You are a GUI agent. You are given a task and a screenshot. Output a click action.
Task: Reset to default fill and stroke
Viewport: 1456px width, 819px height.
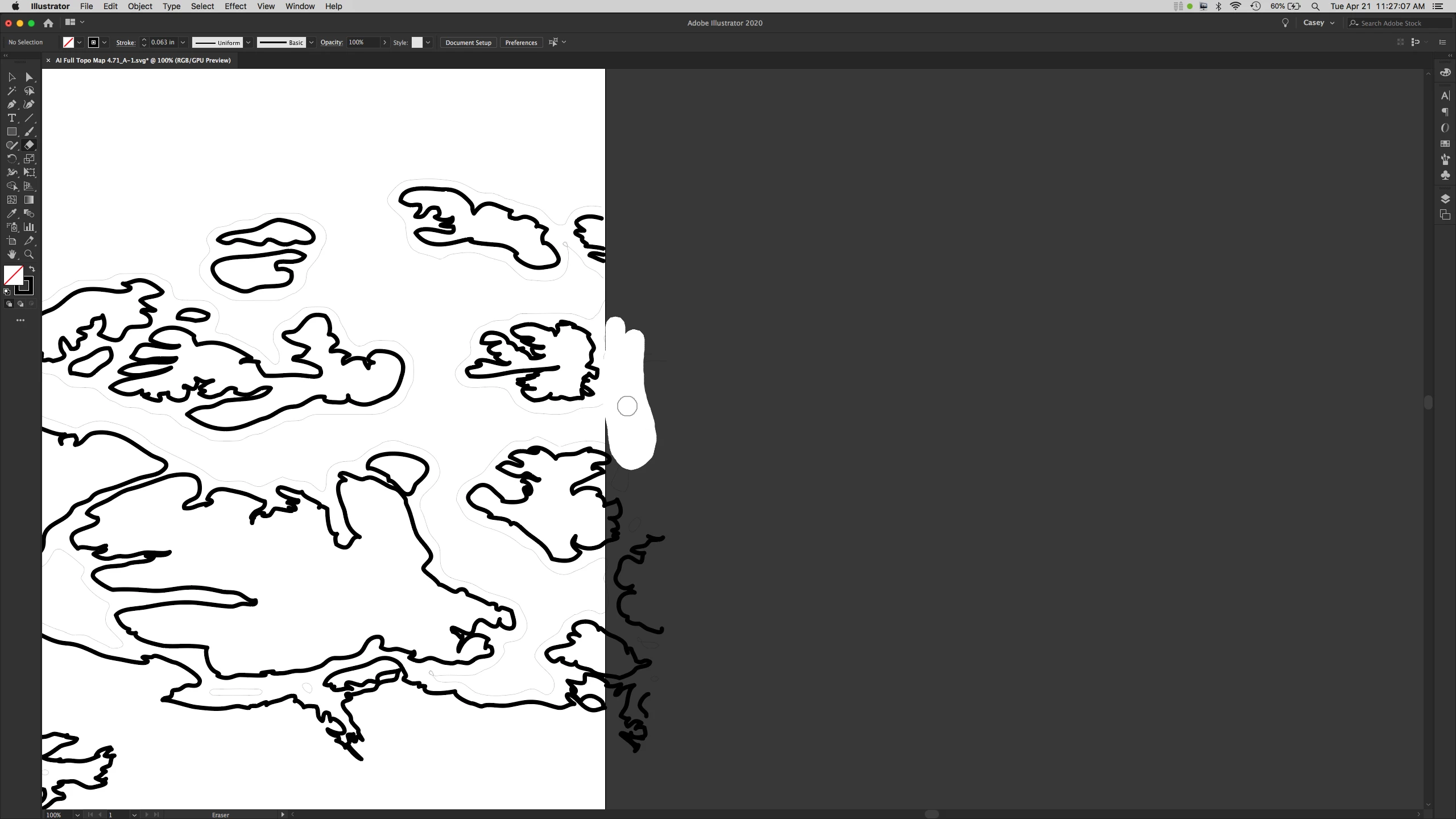pyautogui.click(x=7, y=291)
